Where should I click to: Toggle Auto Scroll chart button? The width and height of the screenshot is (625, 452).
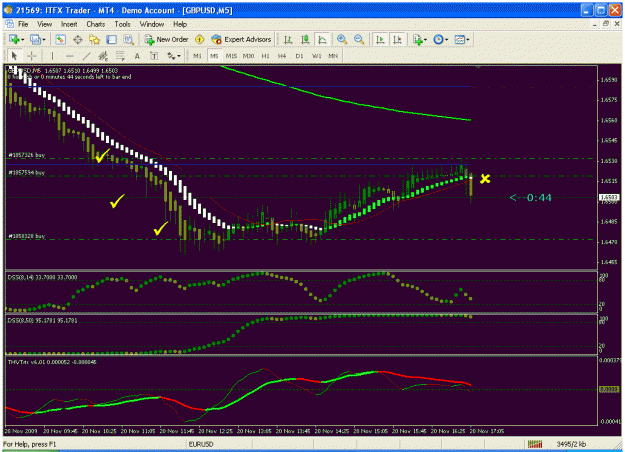point(380,39)
